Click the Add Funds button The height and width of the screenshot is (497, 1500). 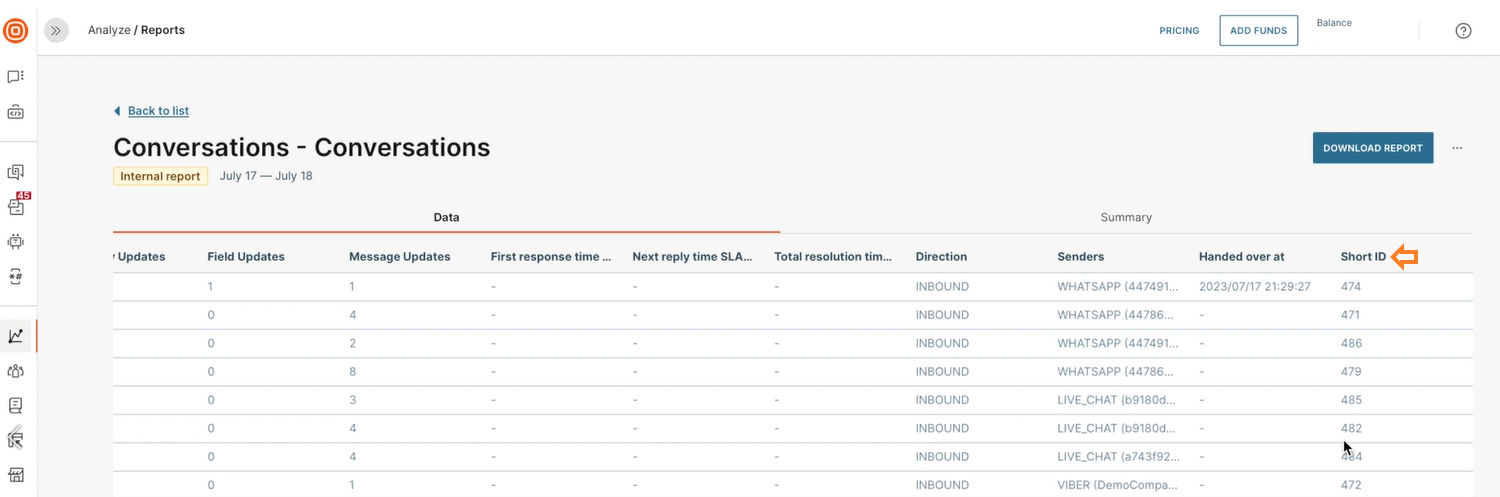[x=1258, y=31]
